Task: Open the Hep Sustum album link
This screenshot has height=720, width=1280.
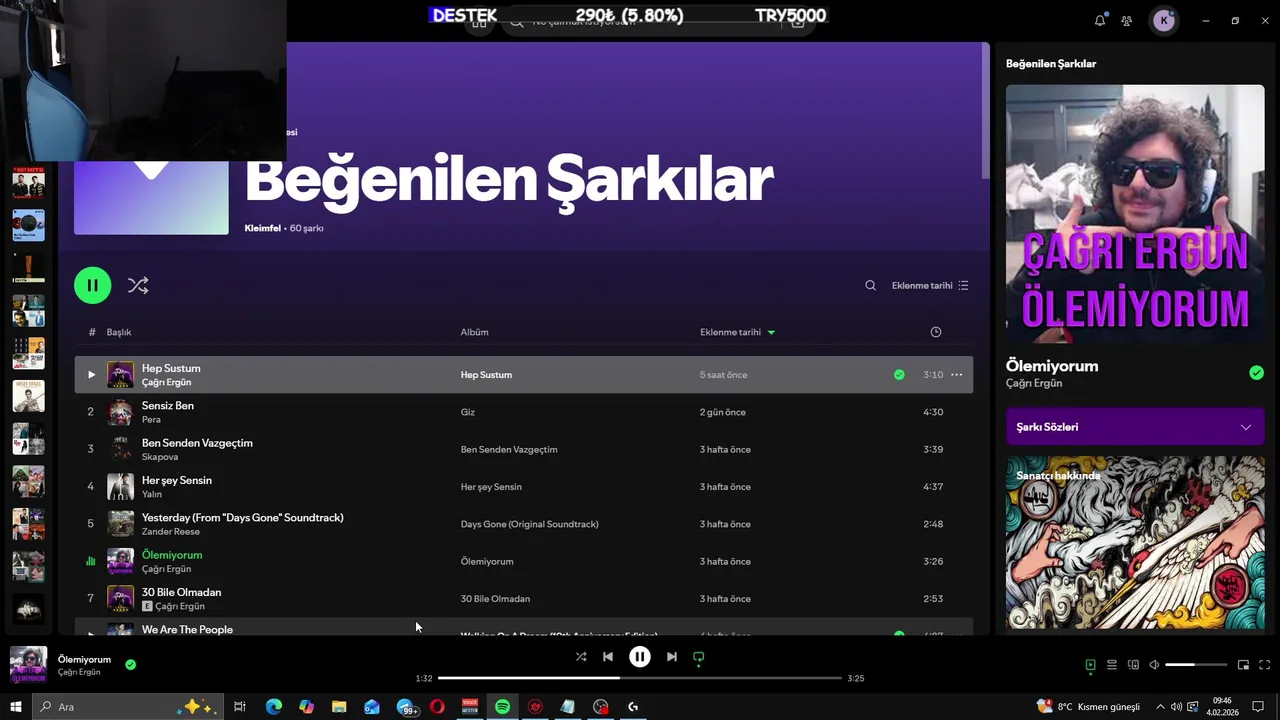Action: click(x=486, y=375)
